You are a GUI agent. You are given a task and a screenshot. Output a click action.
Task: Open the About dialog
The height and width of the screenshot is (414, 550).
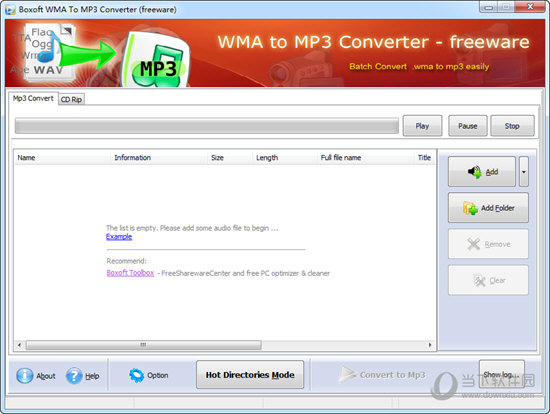coord(36,375)
